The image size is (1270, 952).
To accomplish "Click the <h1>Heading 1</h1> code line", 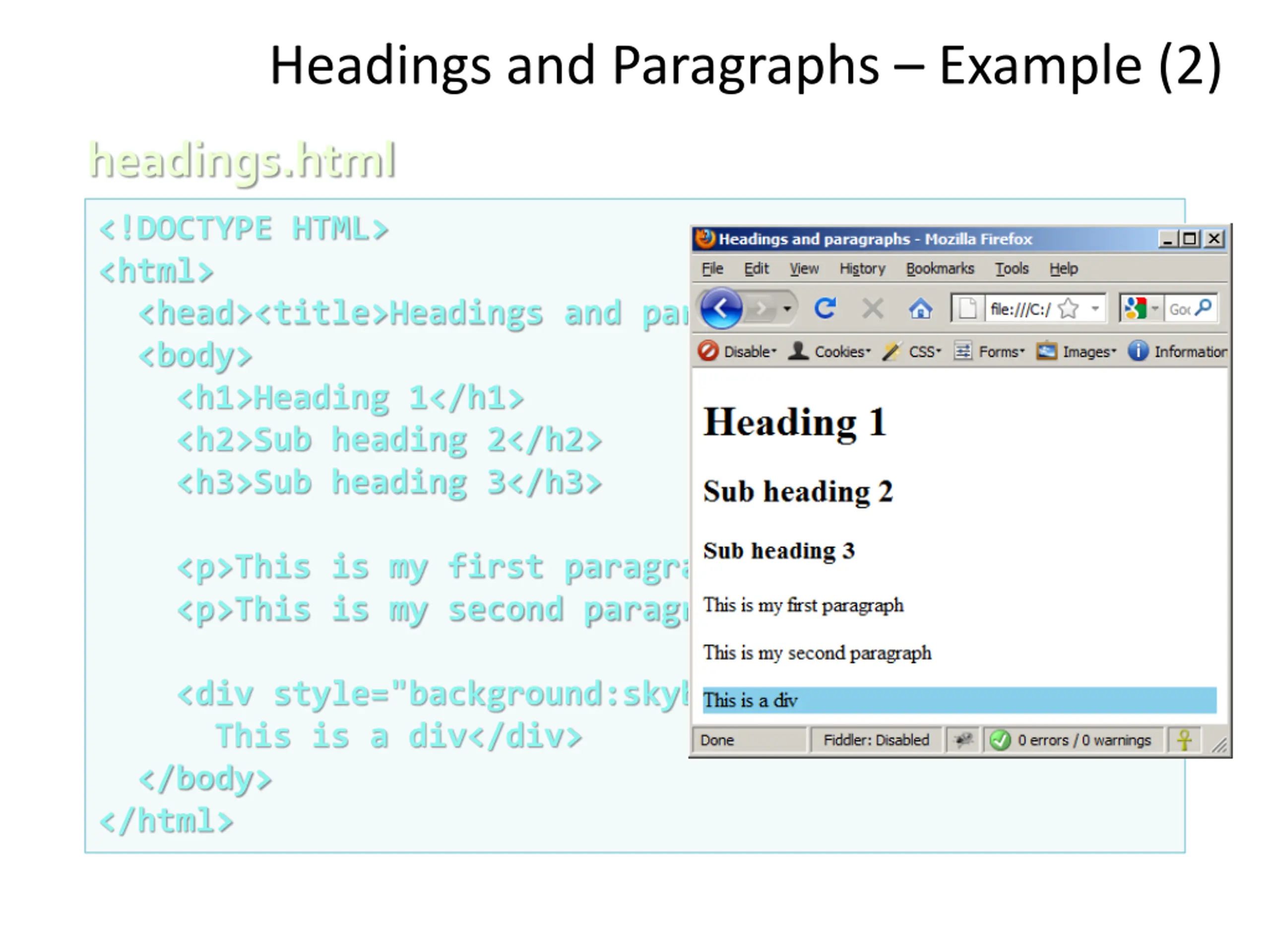I will (x=351, y=398).
